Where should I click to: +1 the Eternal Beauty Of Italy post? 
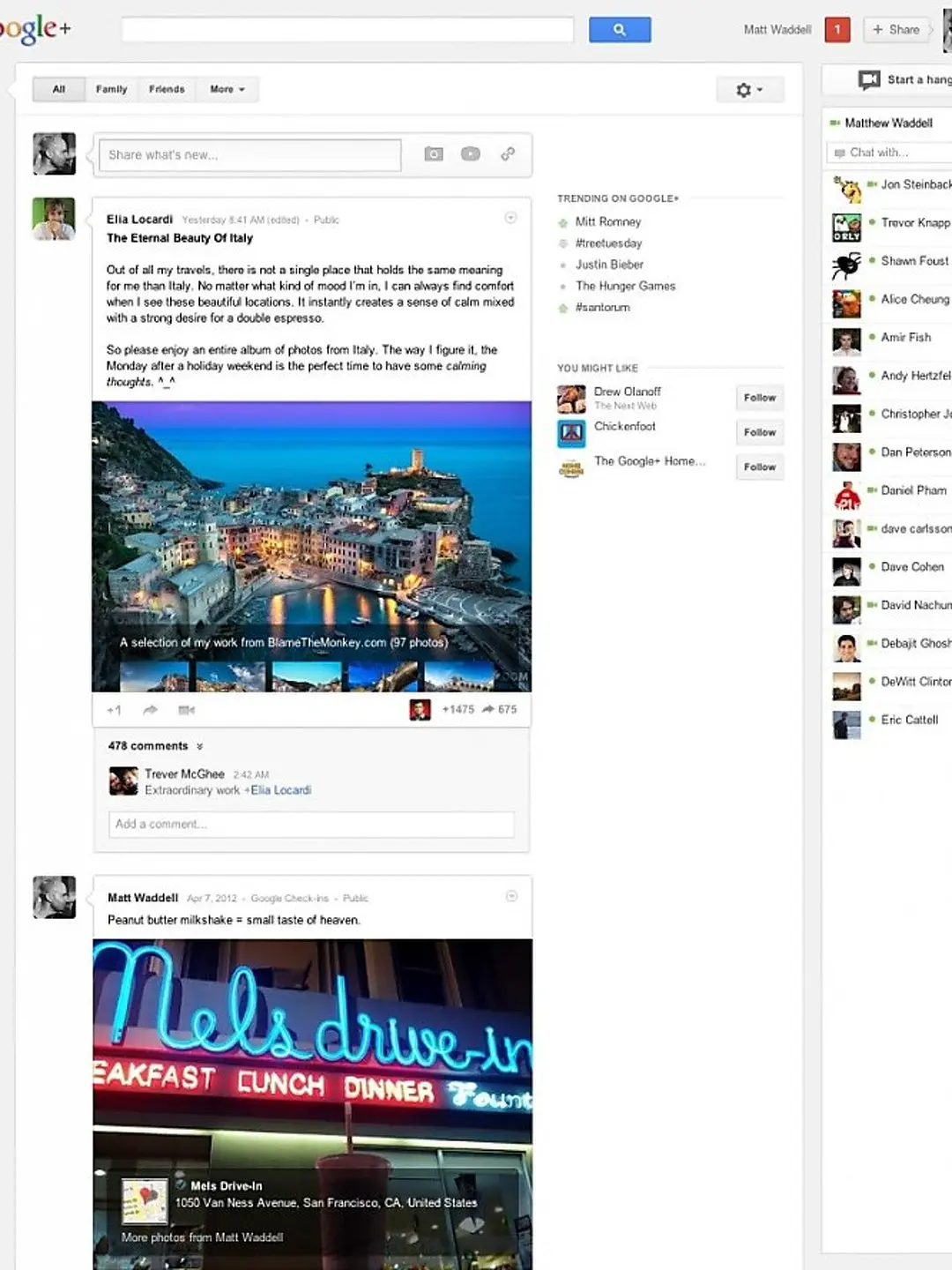click(x=114, y=710)
